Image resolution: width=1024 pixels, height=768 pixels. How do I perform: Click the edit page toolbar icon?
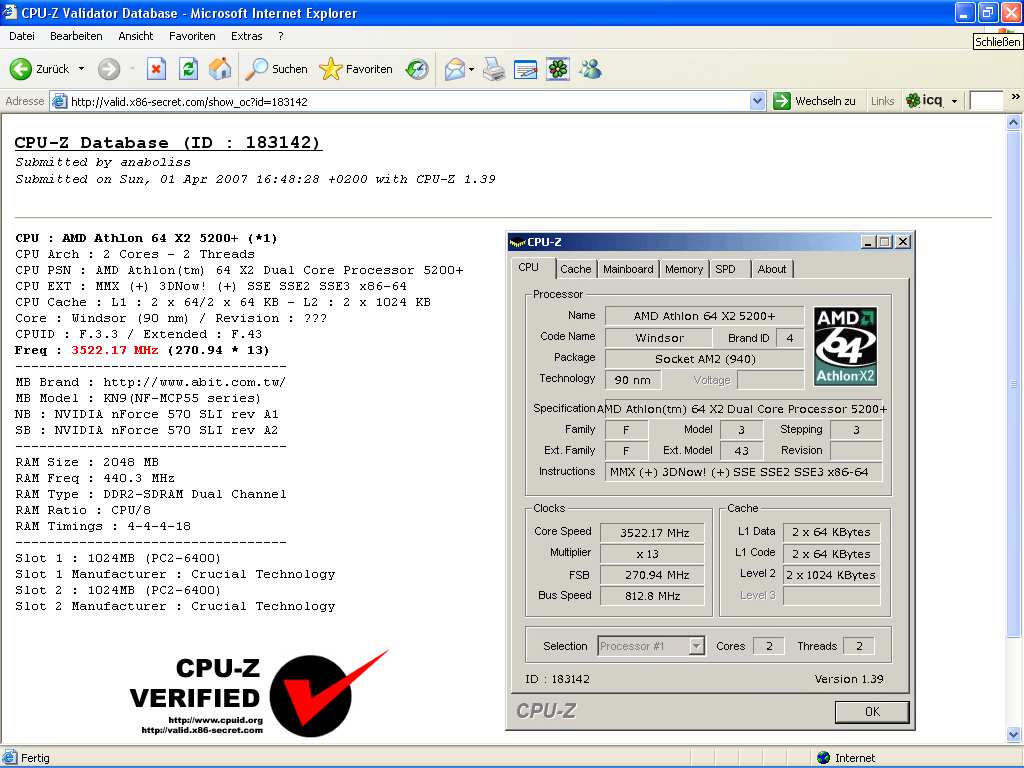tap(526, 69)
